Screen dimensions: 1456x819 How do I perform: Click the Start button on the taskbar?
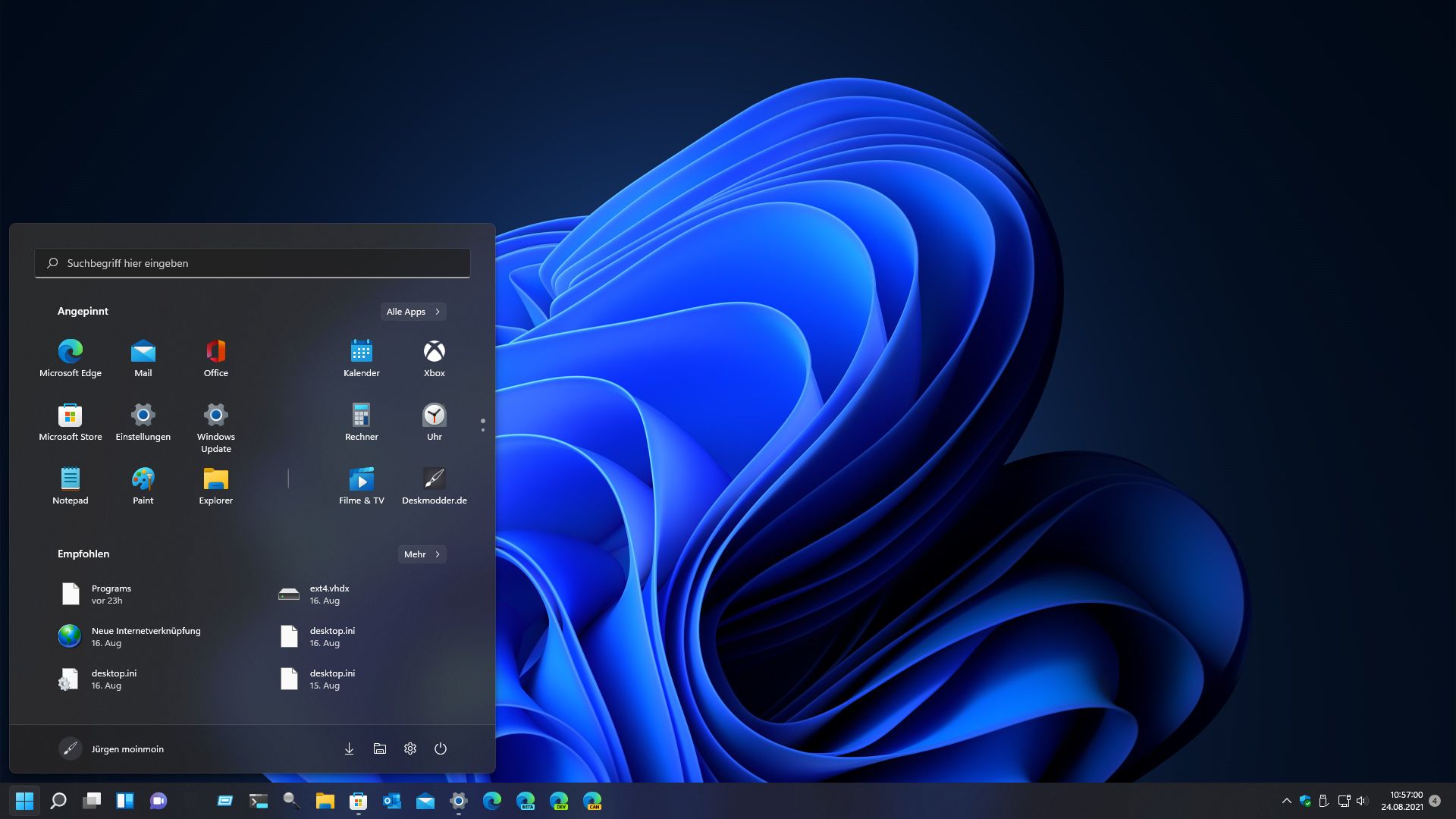[25, 801]
